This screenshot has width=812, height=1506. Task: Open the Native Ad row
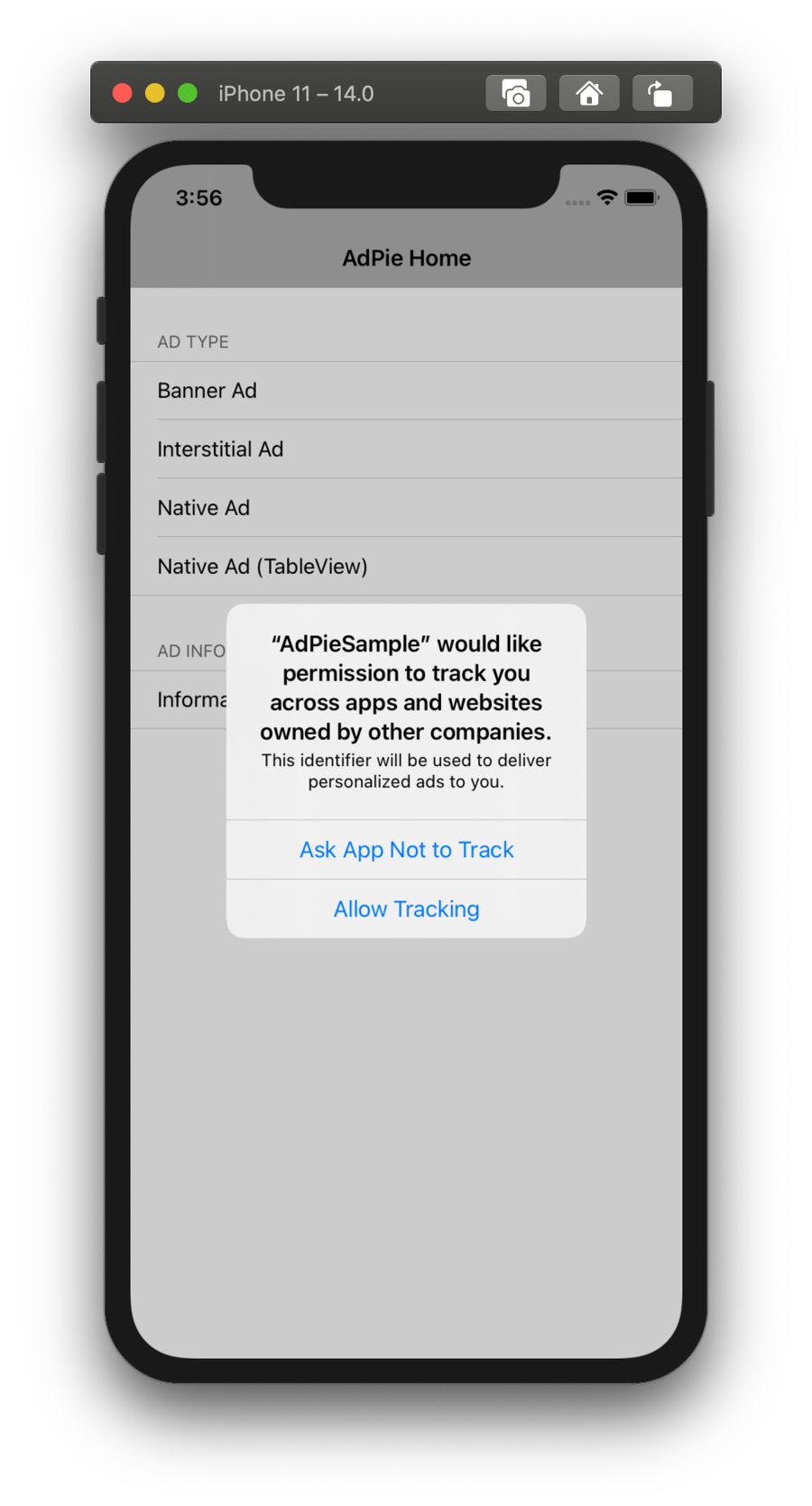click(406, 508)
